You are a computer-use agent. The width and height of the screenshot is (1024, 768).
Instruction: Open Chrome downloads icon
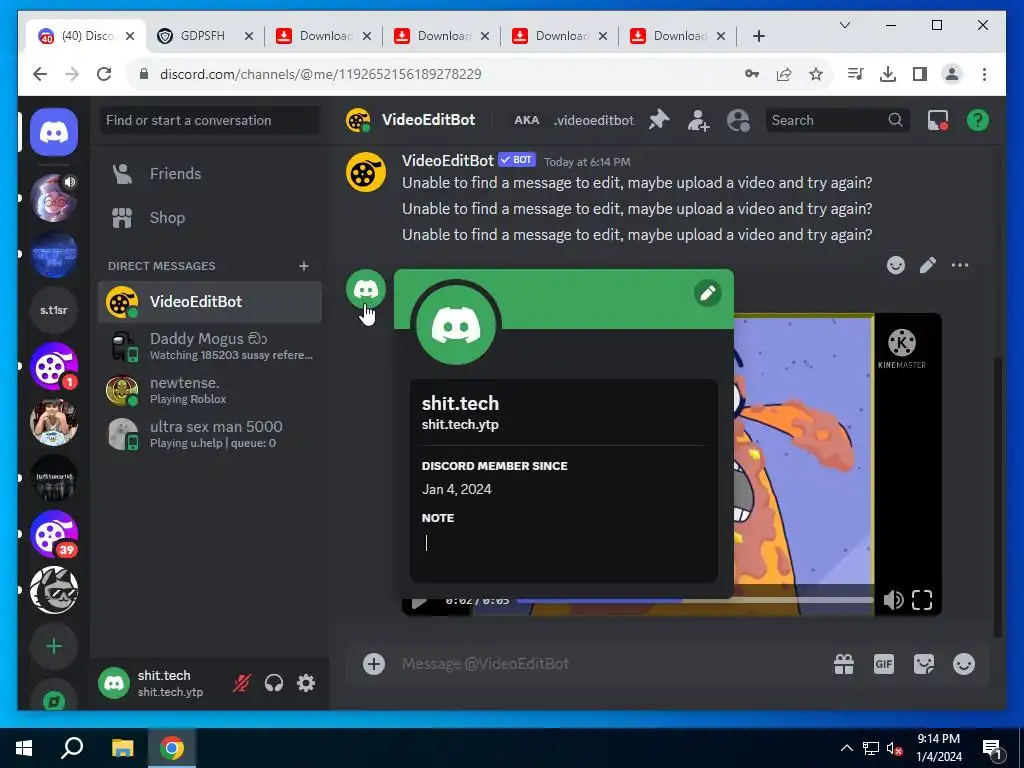pyautogui.click(x=888, y=74)
